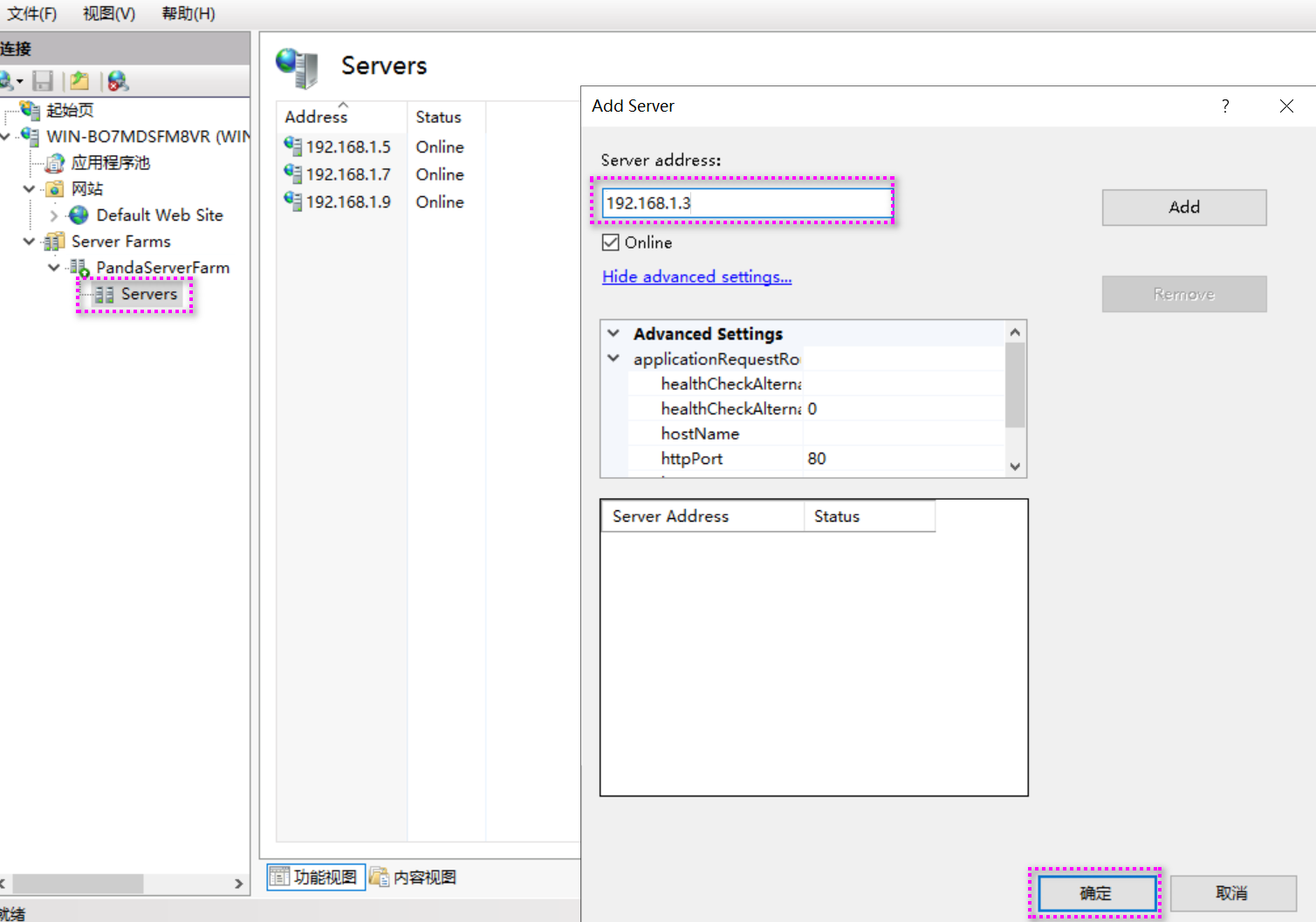Image resolution: width=1316 pixels, height=922 pixels.
Task: Click the large Servers page header icon
Action: click(x=297, y=68)
